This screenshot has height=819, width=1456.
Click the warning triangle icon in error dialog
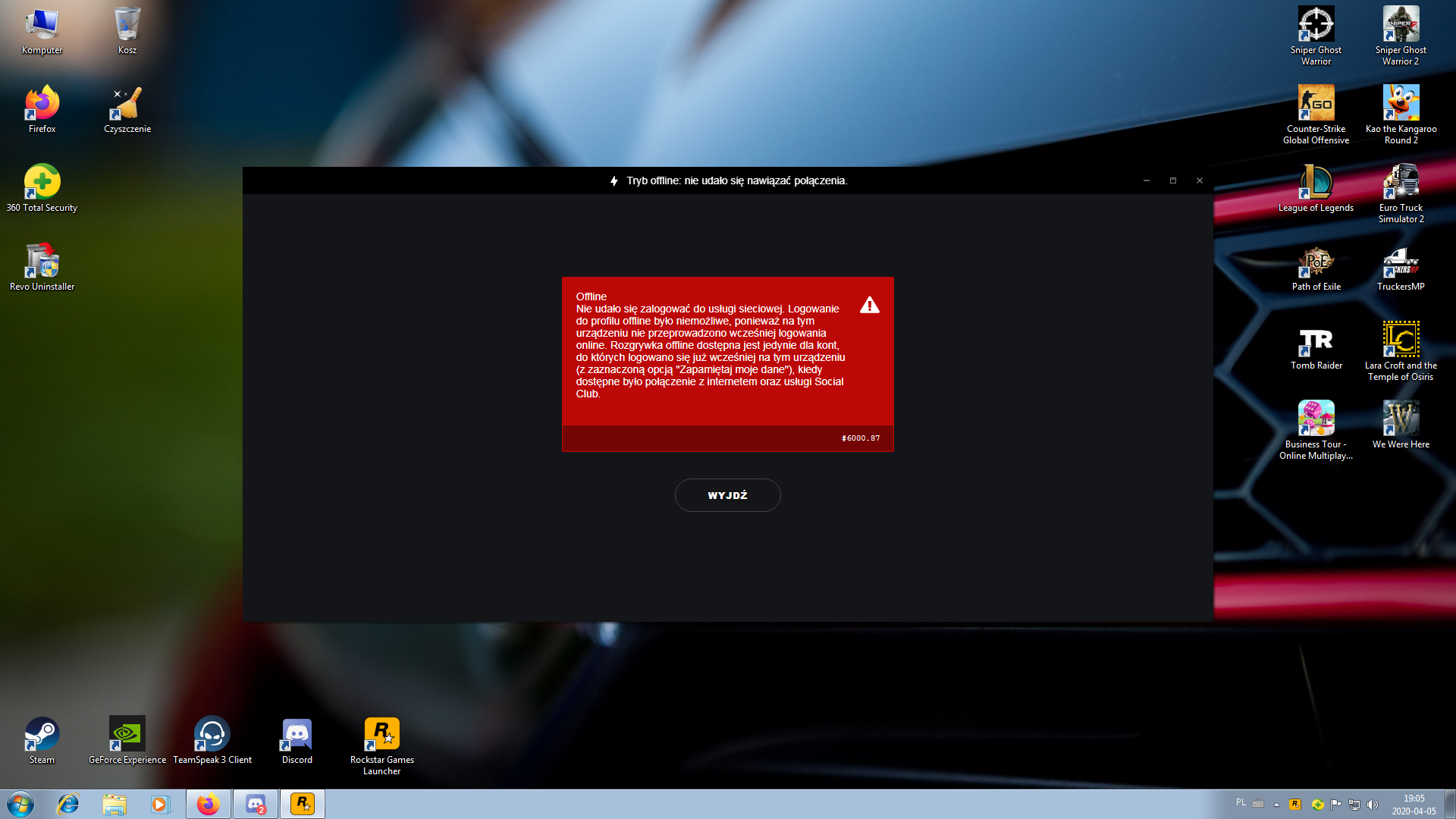(869, 305)
